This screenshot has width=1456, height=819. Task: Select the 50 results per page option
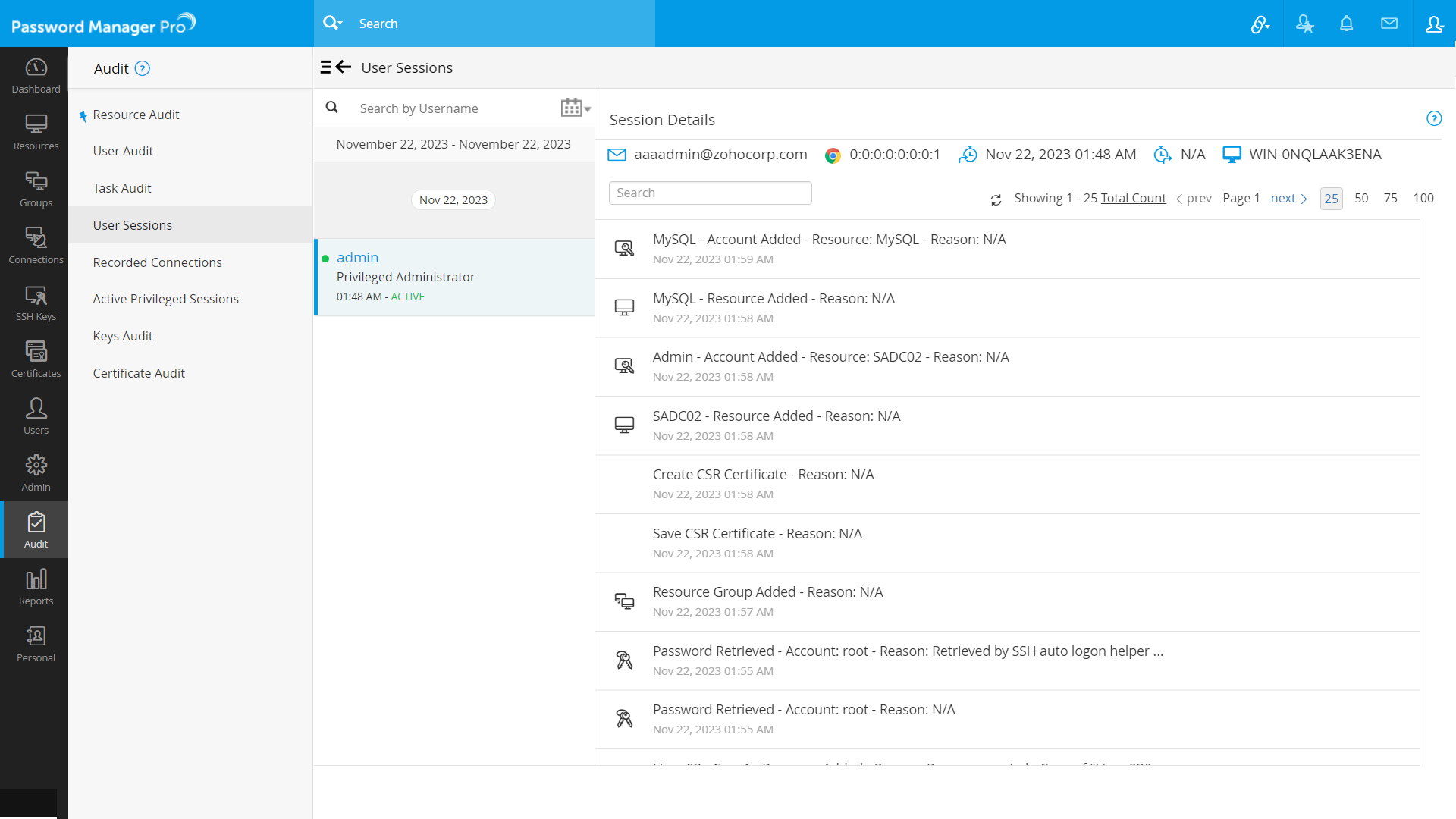pyautogui.click(x=1361, y=198)
